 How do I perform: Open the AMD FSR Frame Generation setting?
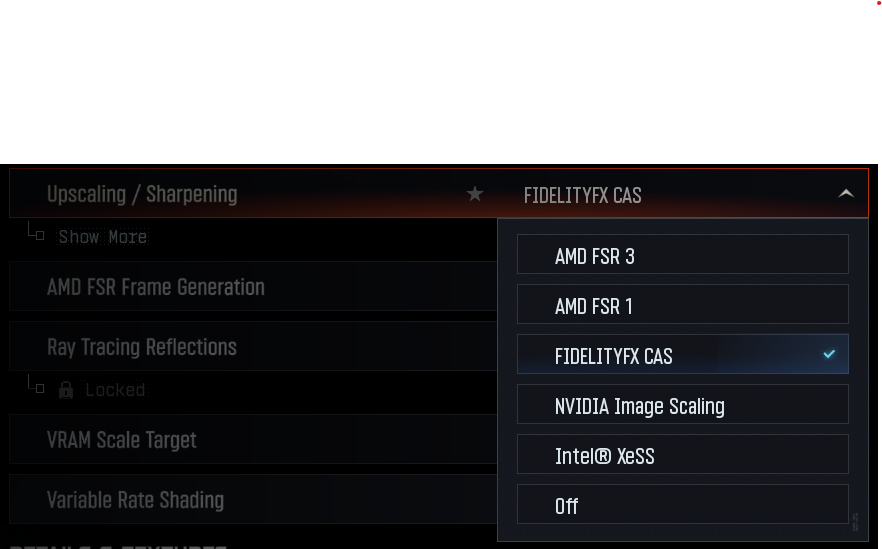(x=156, y=287)
